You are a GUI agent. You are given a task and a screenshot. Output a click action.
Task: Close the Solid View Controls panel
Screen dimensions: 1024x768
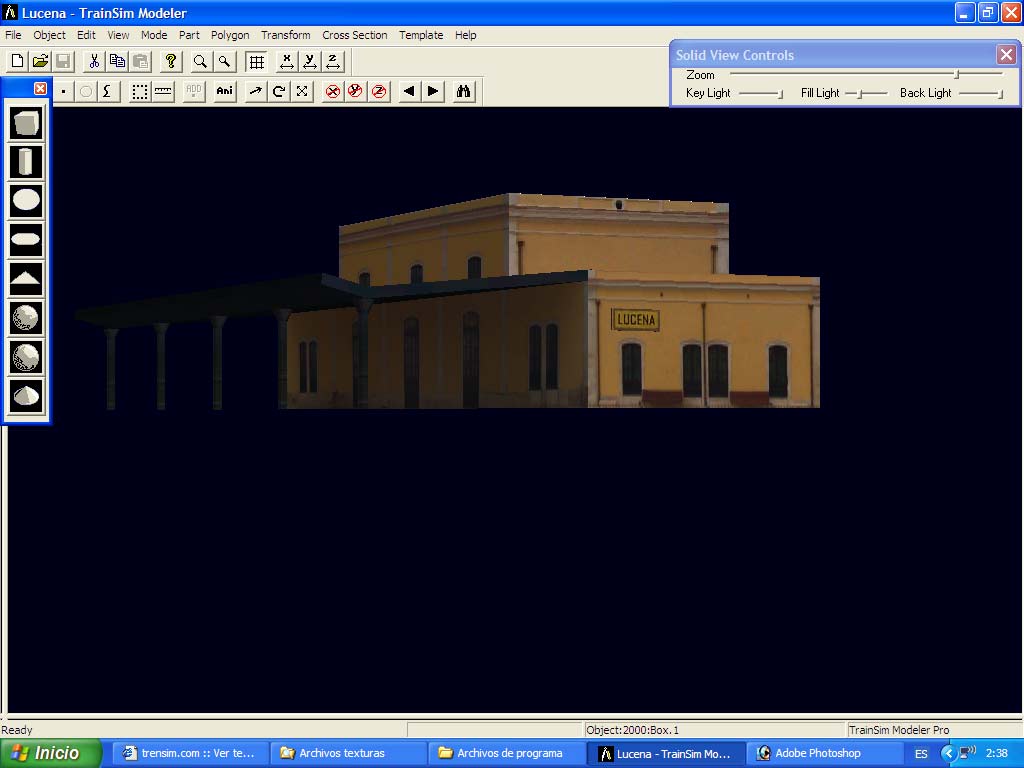pyautogui.click(x=1006, y=55)
